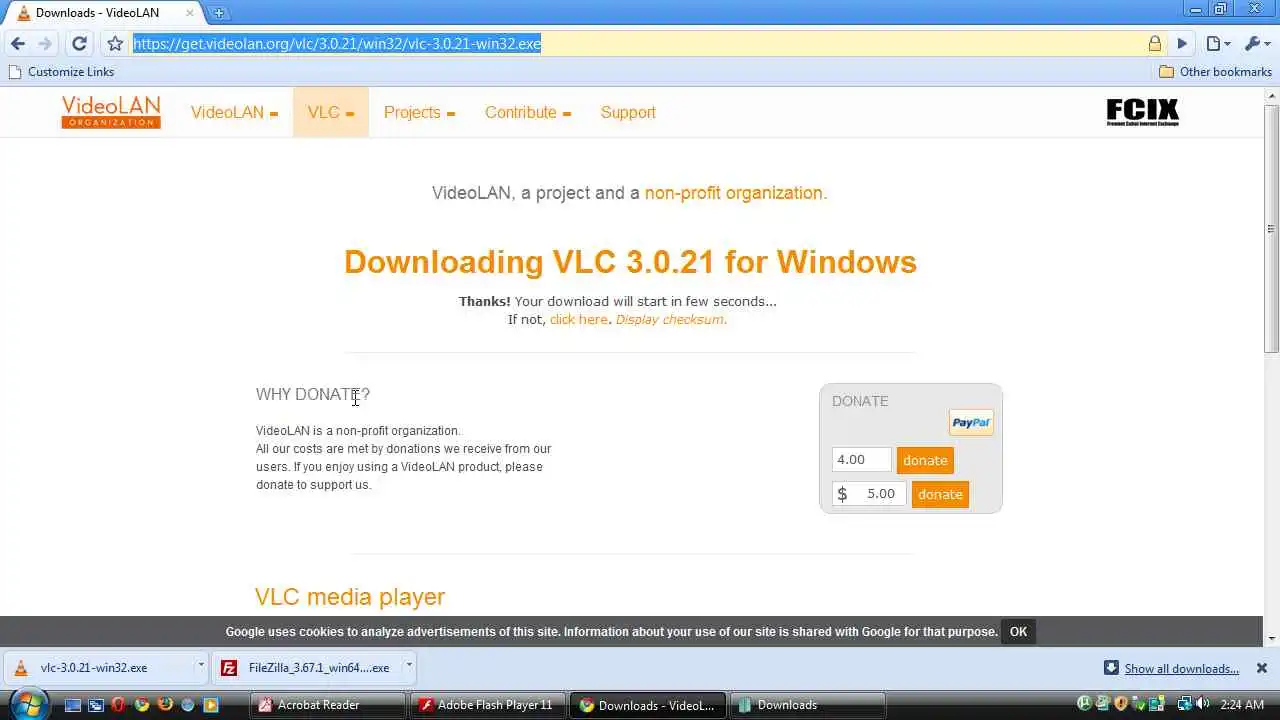Switch to Acrobat Reader taskbar window
Image resolution: width=1280 pixels, height=720 pixels.
point(328,705)
